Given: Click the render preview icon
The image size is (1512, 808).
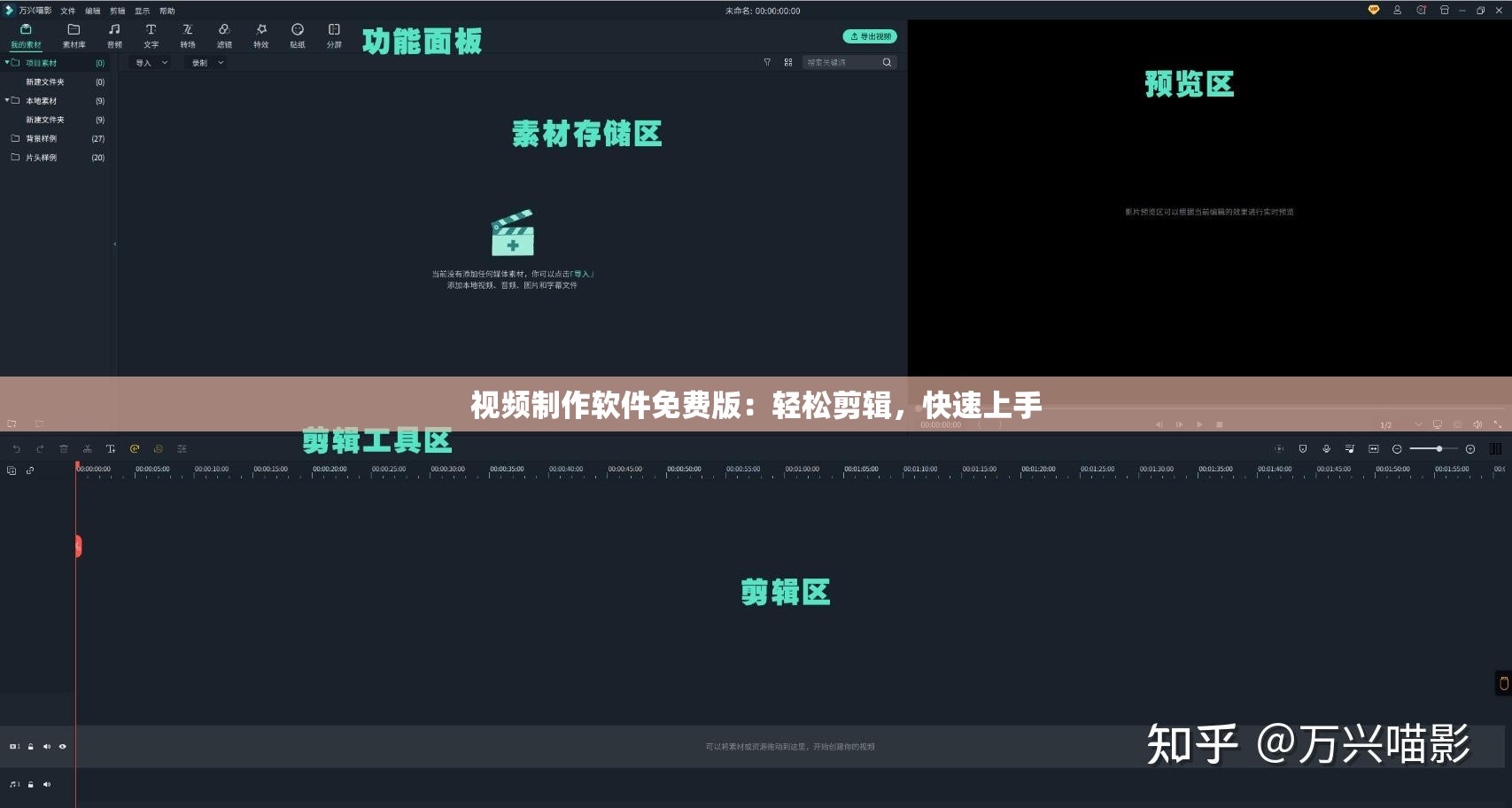Looking at the screenshot, I should [x=1279, y=449].
